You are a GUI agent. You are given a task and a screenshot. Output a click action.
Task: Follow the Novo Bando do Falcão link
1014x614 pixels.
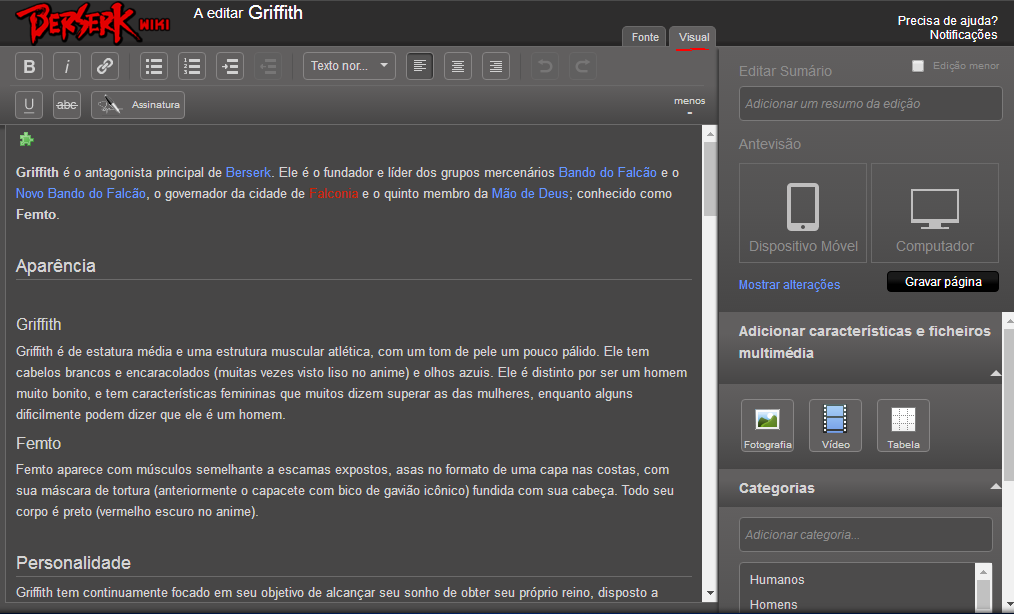point(81,193)
